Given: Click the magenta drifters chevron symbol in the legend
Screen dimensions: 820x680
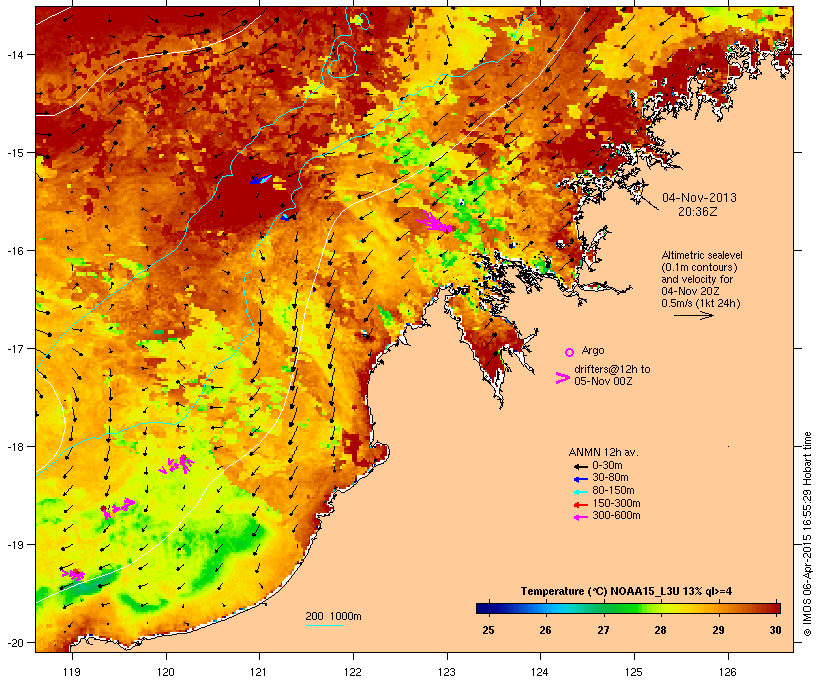Looking at the screenshot, I should point(562,378).
